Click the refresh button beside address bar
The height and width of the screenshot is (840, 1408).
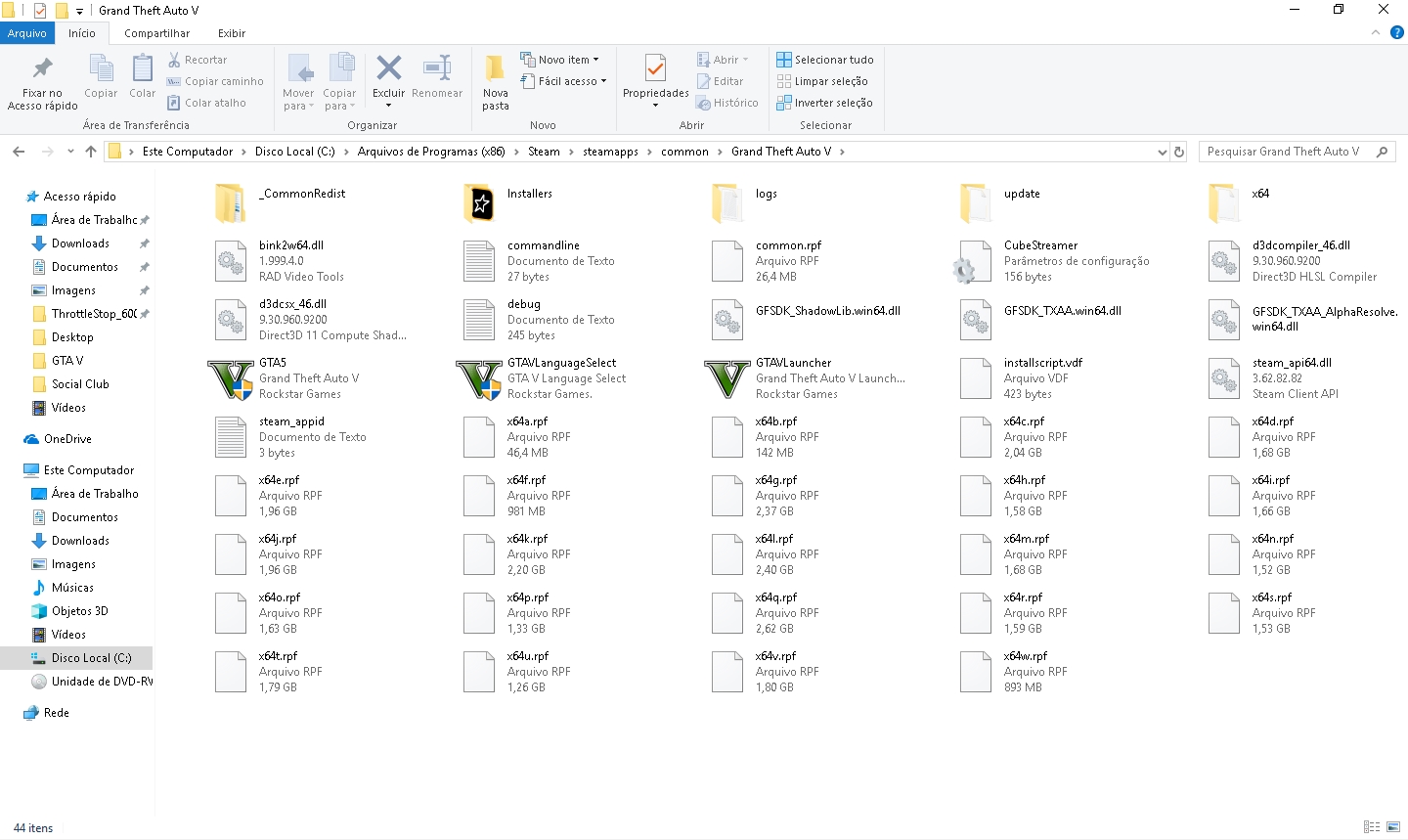tap(1179, 152)
